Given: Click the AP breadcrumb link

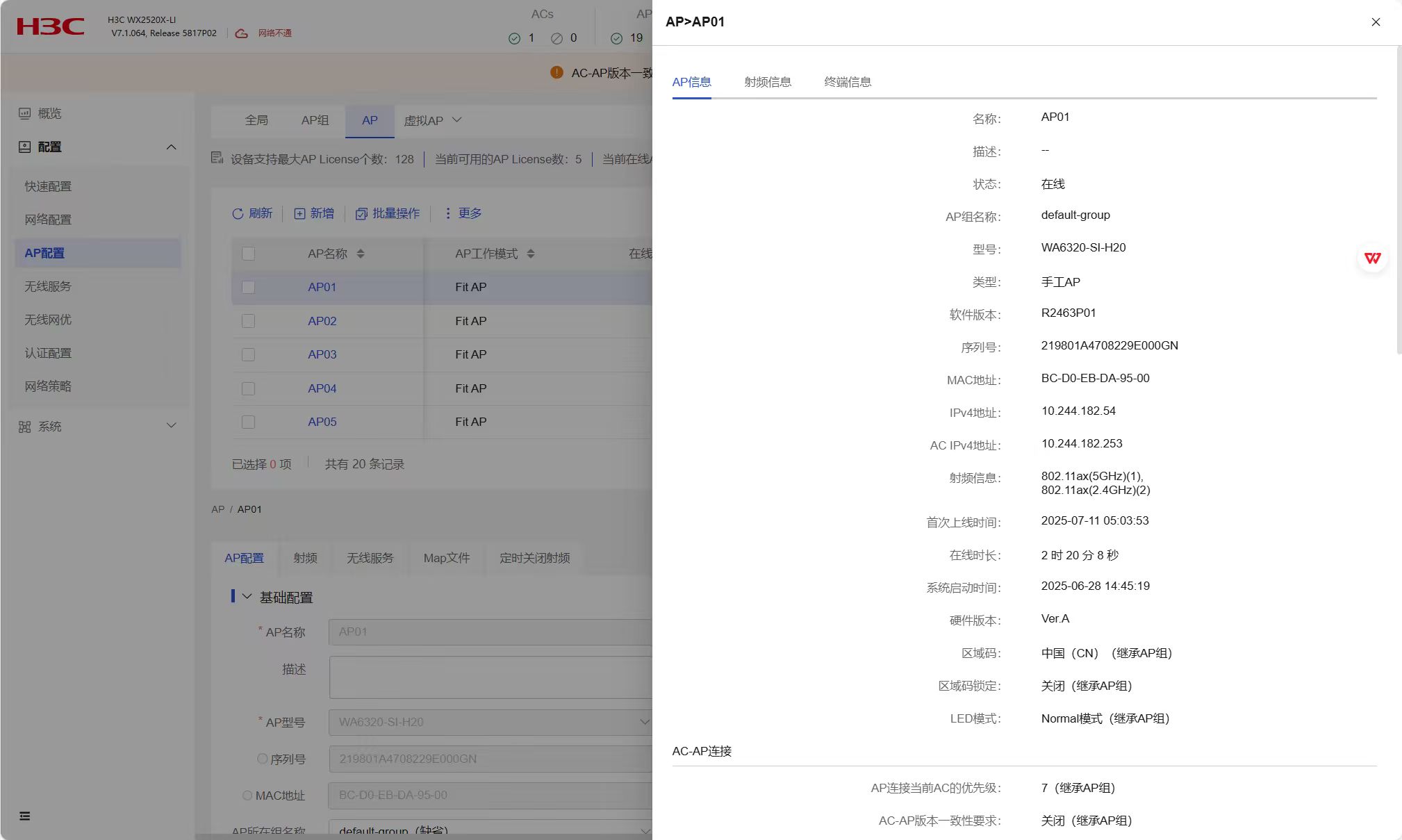Looking at the screenshot, I should (217, 509).
